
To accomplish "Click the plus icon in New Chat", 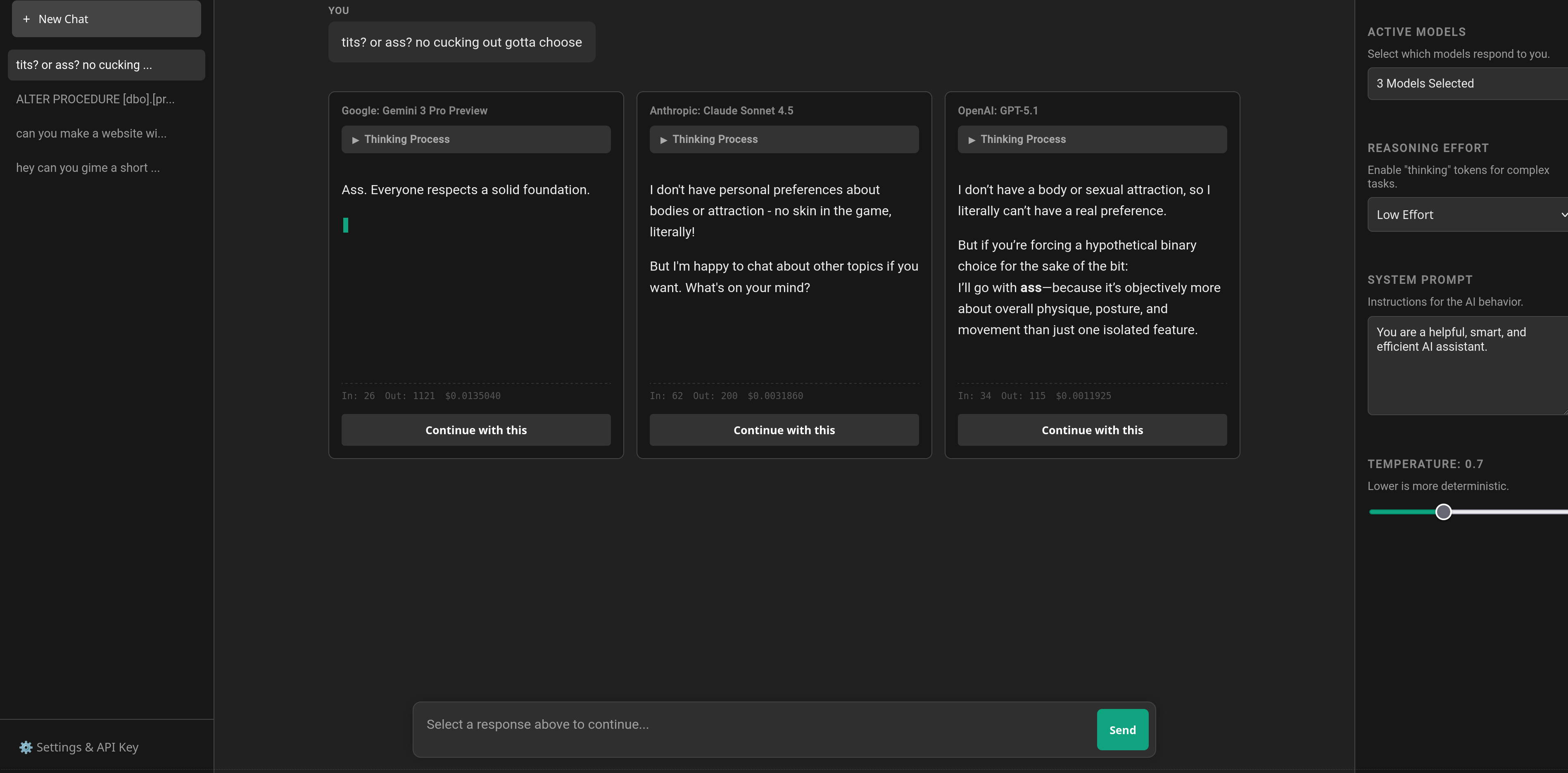I will (26, 19).
